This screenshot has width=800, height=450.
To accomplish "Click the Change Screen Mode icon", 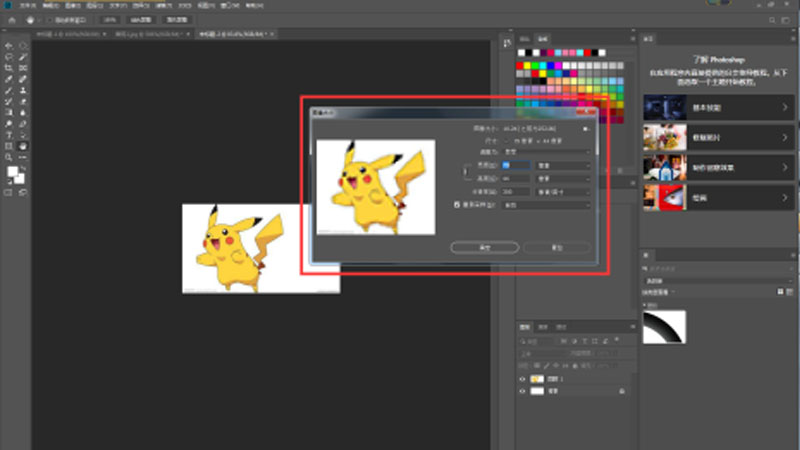I will tap(23, 193).
